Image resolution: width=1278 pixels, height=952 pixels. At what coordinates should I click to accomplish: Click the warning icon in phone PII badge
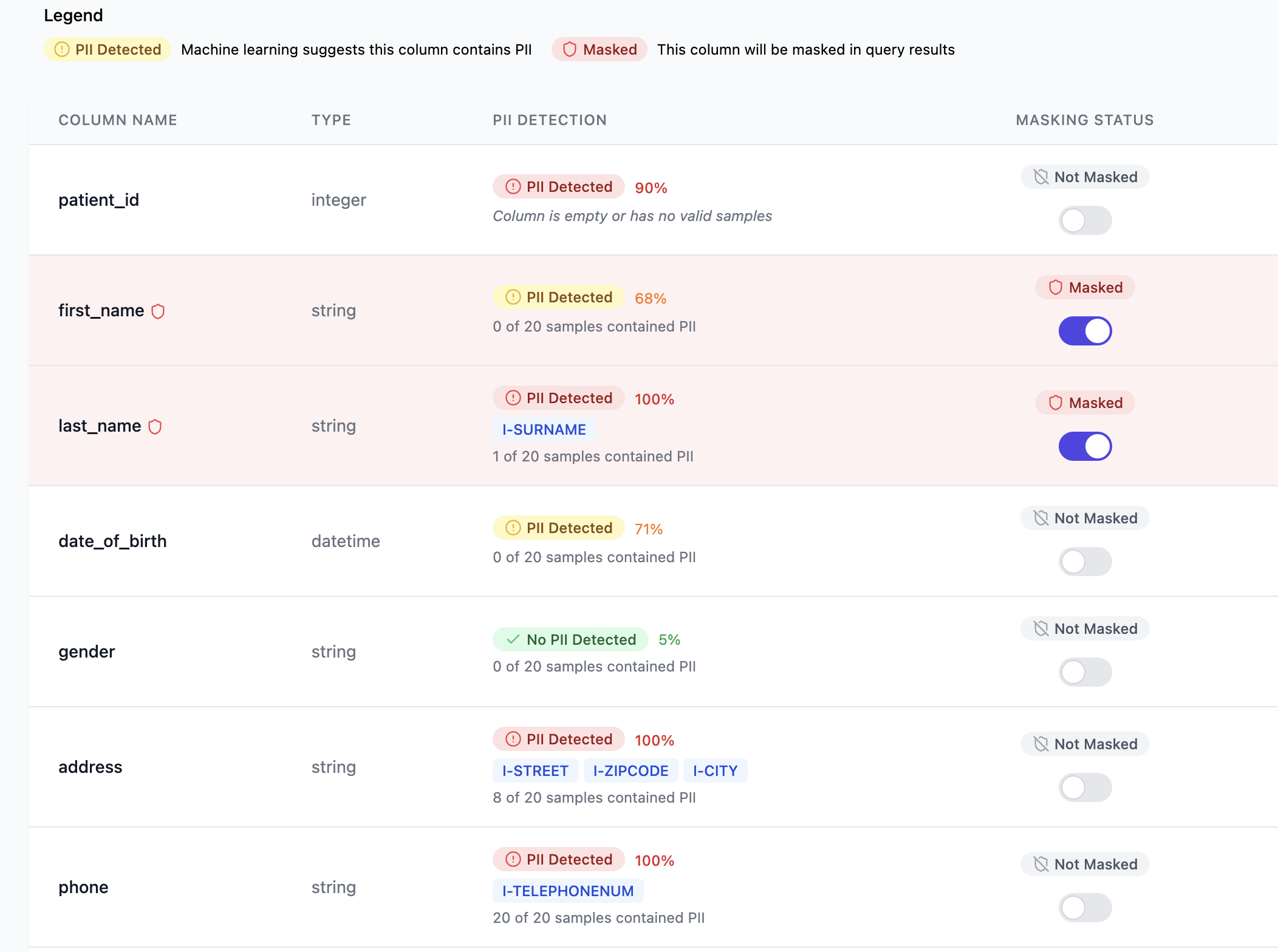(513, 859)
